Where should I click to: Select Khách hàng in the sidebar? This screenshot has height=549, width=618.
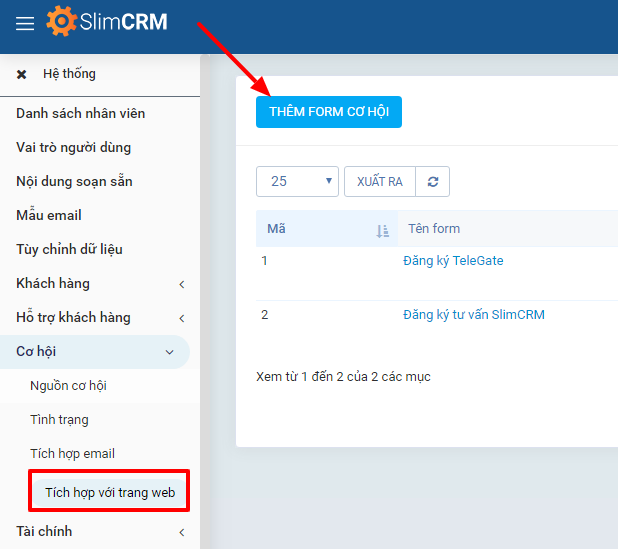[53, 284]
